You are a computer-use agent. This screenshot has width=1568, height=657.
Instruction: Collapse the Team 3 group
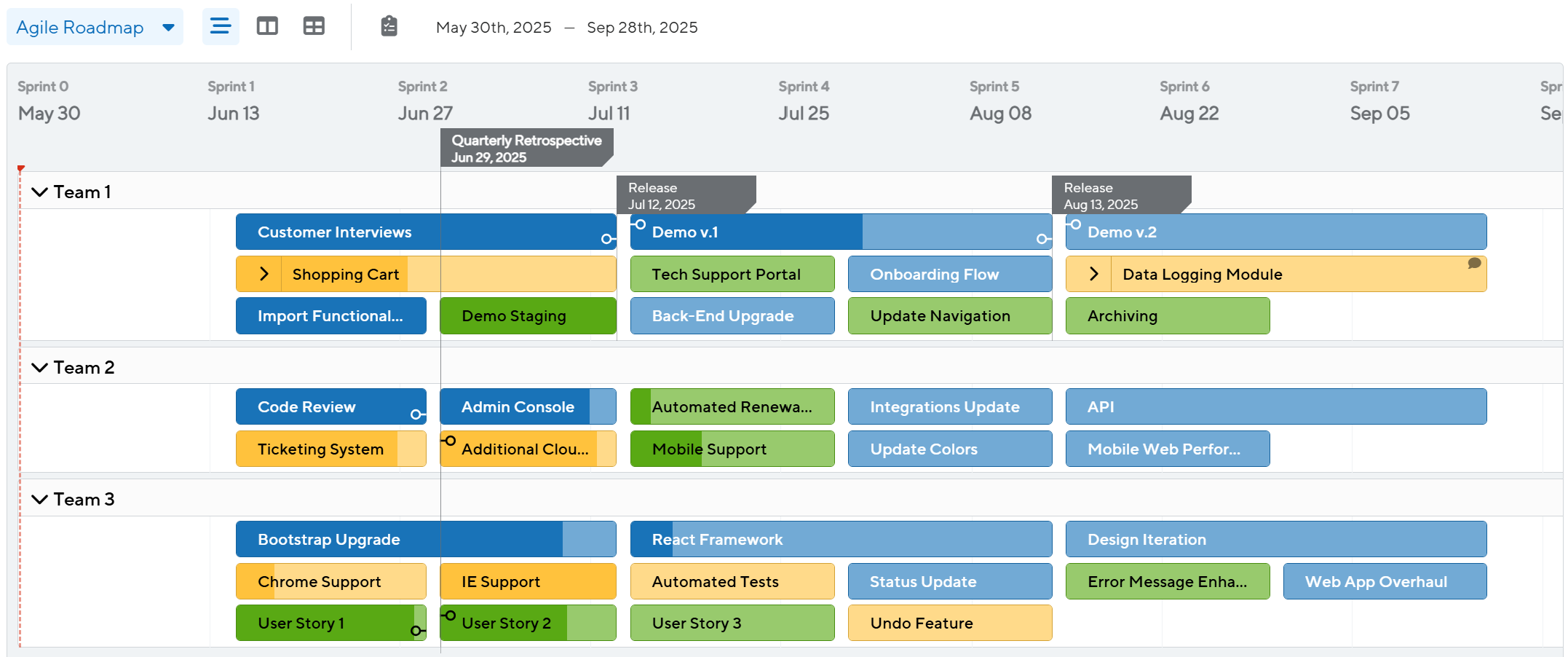tap(40, 500)
